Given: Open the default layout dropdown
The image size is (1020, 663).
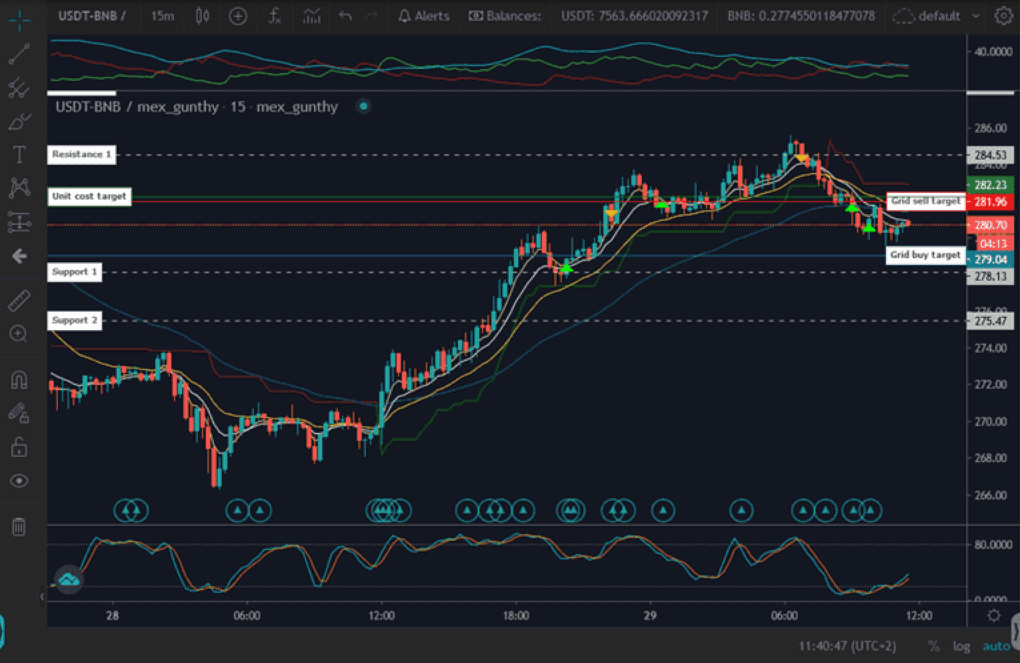Looking at the screenshot, I should coord(937,16).
